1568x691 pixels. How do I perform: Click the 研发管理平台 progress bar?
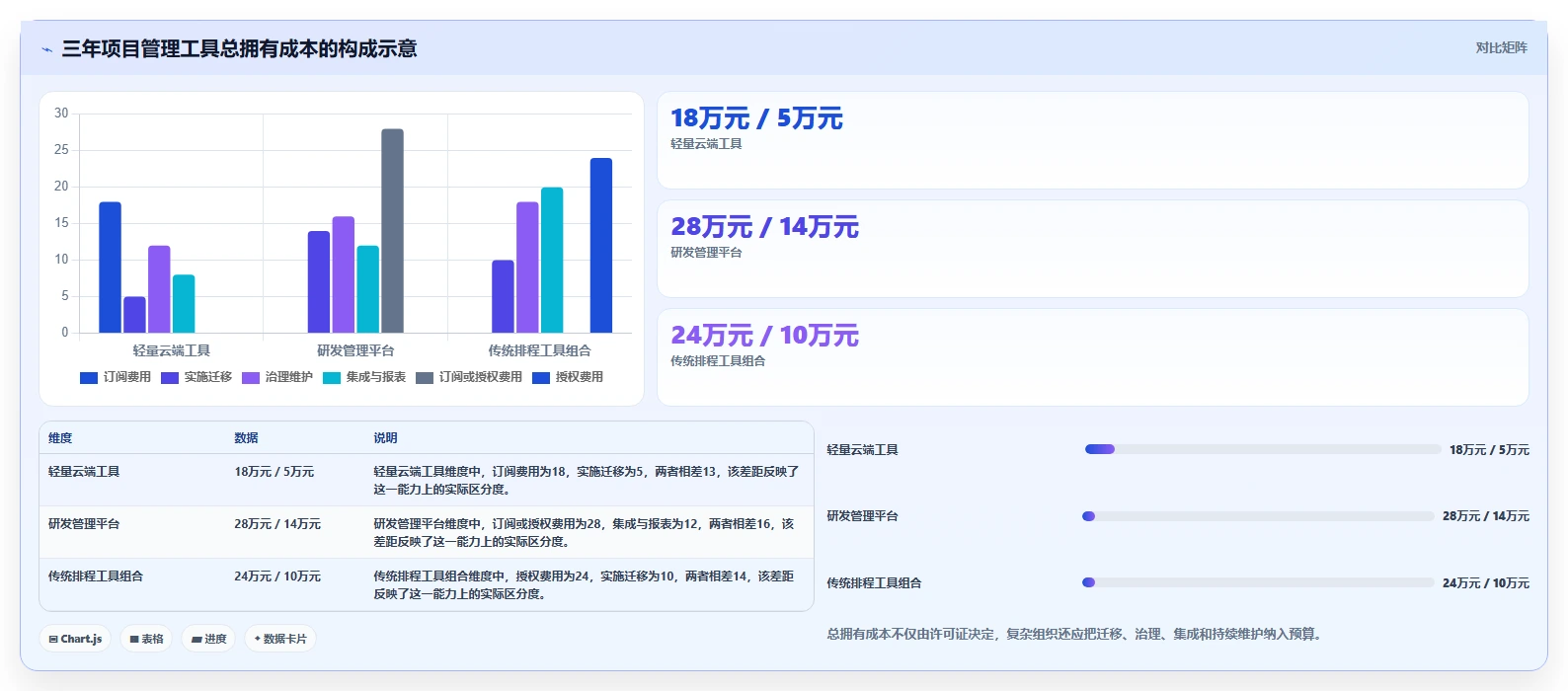tap(1258, 516)
